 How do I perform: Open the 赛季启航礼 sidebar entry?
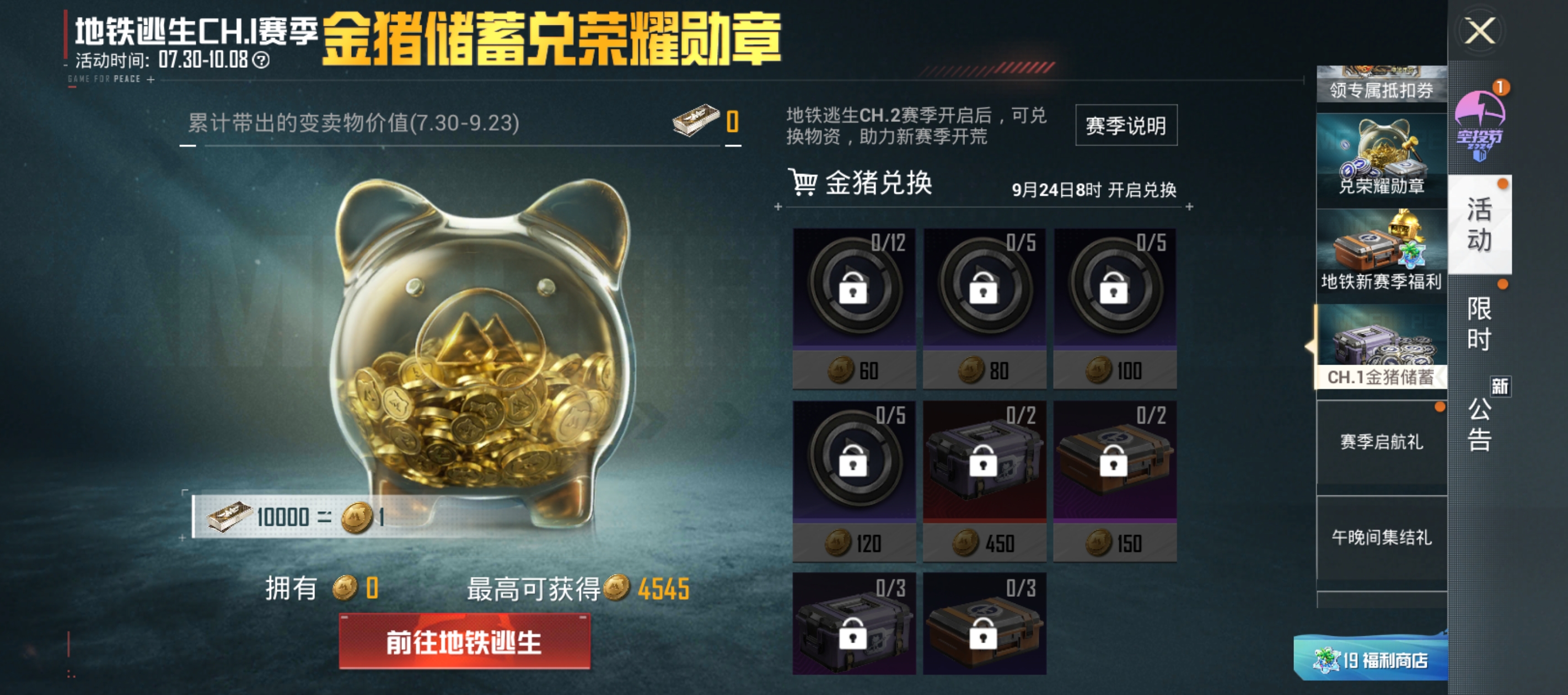(1381, 442)
